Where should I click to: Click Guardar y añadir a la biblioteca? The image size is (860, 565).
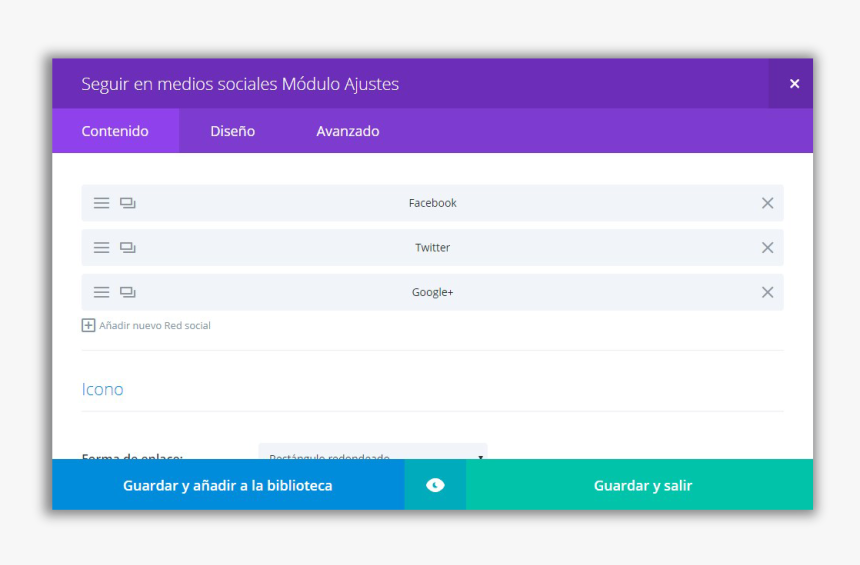click(x=228, y=485)
